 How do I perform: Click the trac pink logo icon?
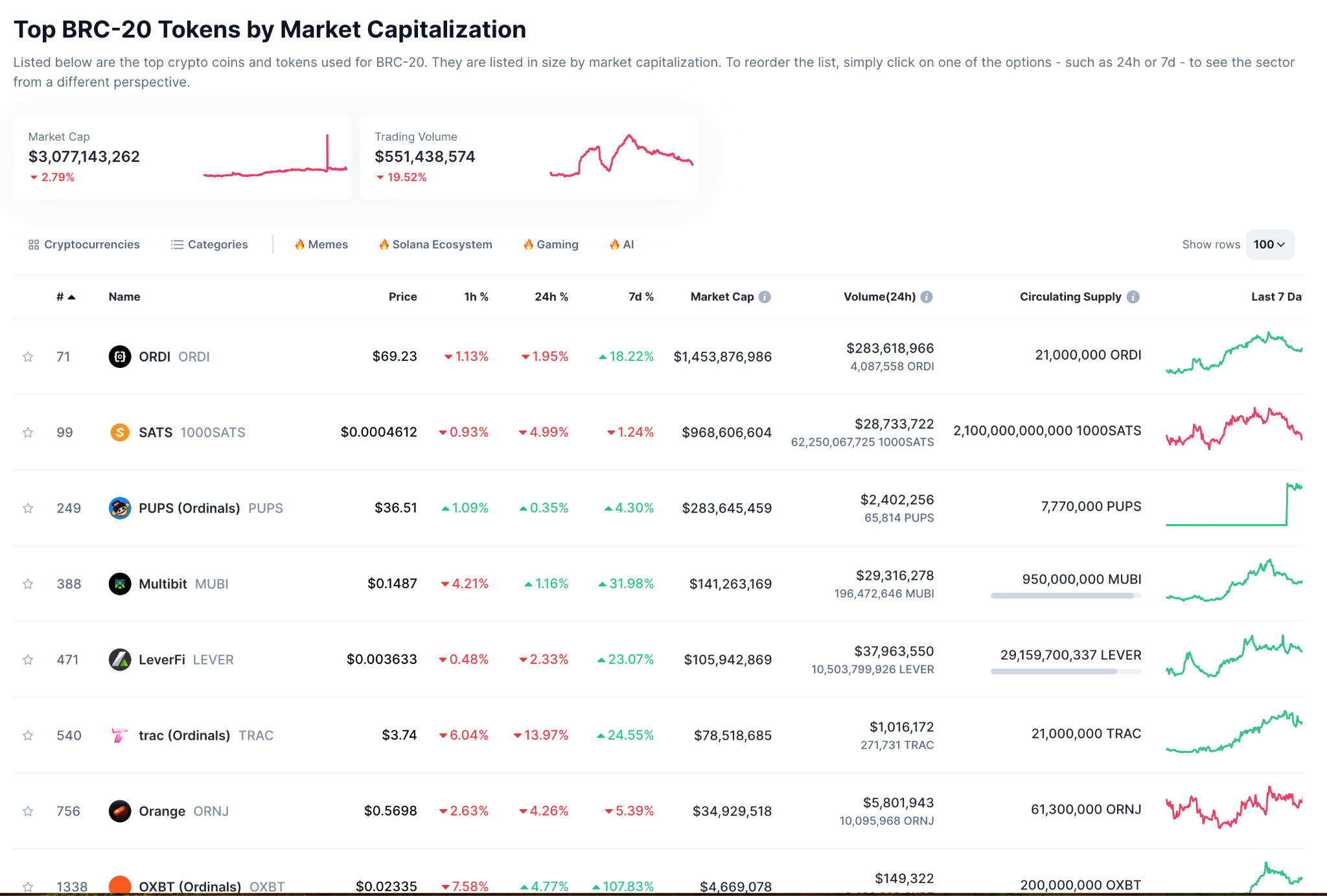[x=120, y=735]
